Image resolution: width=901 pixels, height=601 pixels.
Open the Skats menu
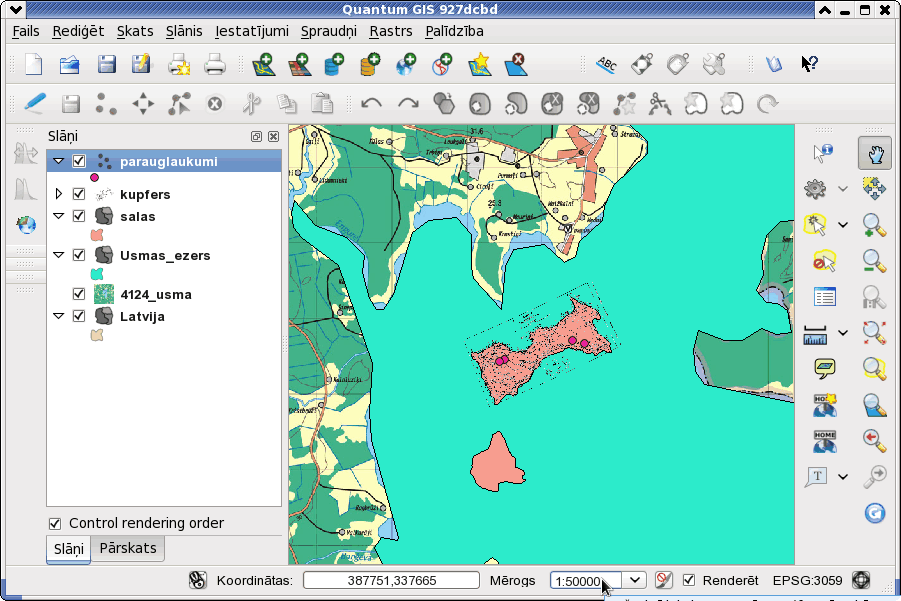click(135, 31)
